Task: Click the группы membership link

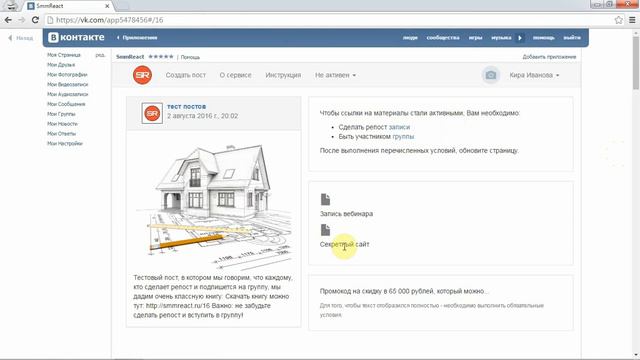Action: point(403,136)
